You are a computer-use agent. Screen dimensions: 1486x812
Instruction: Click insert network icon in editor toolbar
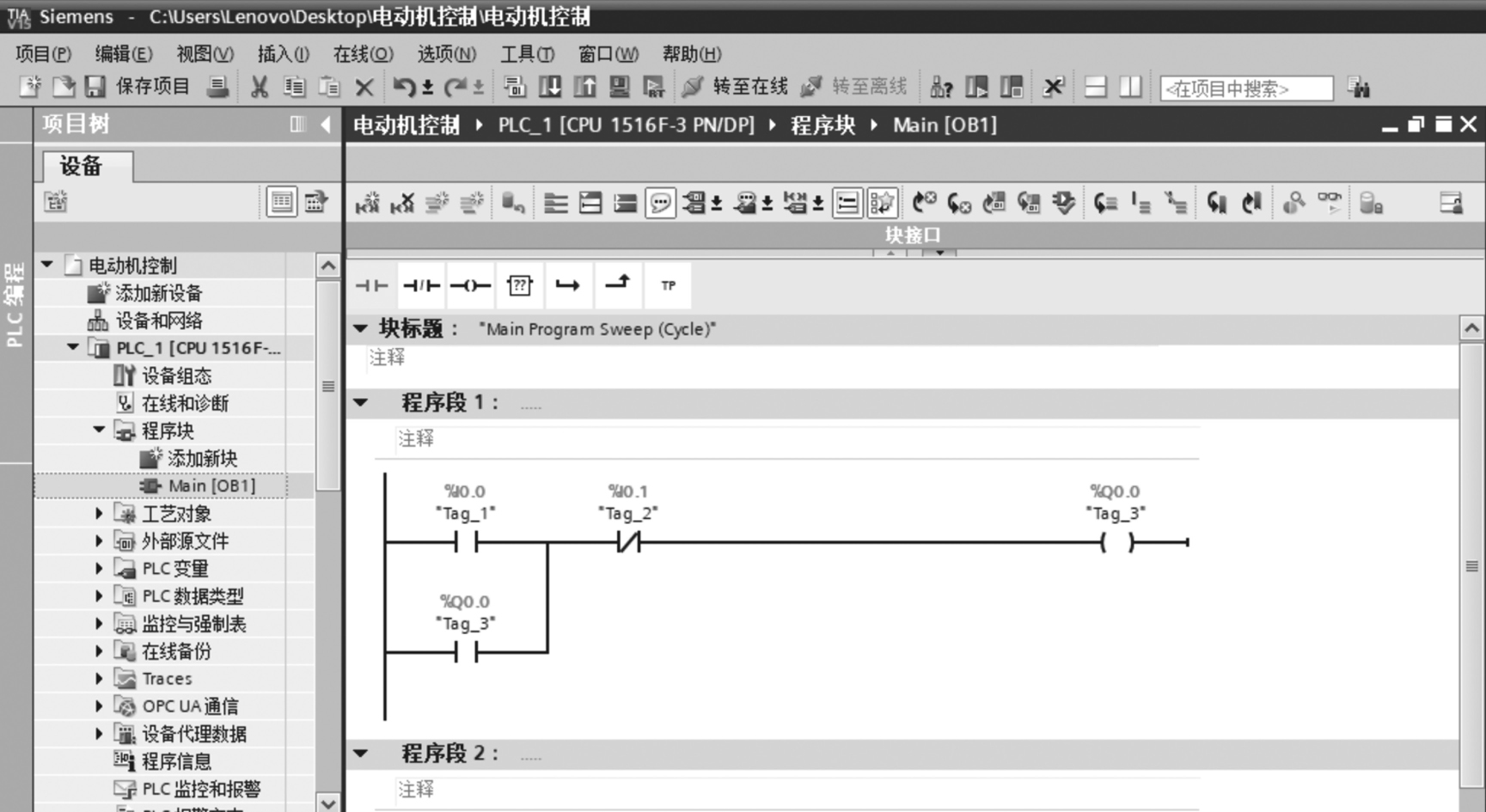pyautogui.click(x=368, y=204)
